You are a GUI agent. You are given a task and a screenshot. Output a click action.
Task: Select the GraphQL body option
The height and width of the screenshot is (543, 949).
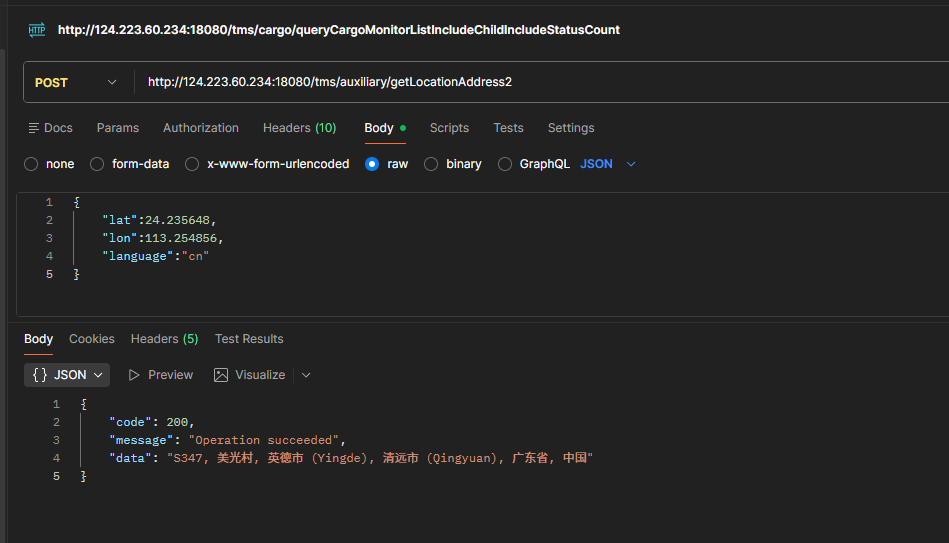click(x=505, y=164)
